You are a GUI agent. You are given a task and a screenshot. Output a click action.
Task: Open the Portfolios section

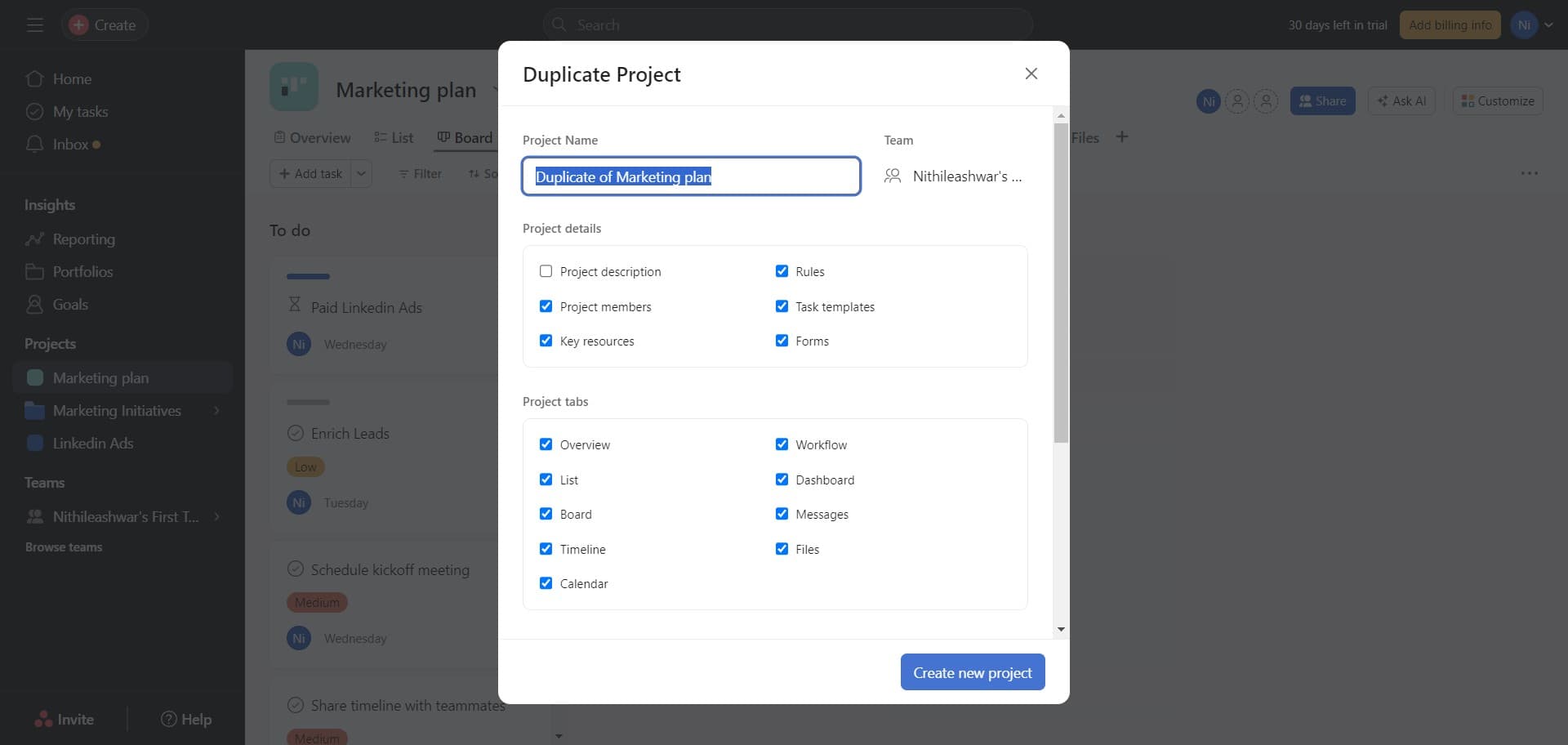(x=84, y=271)
